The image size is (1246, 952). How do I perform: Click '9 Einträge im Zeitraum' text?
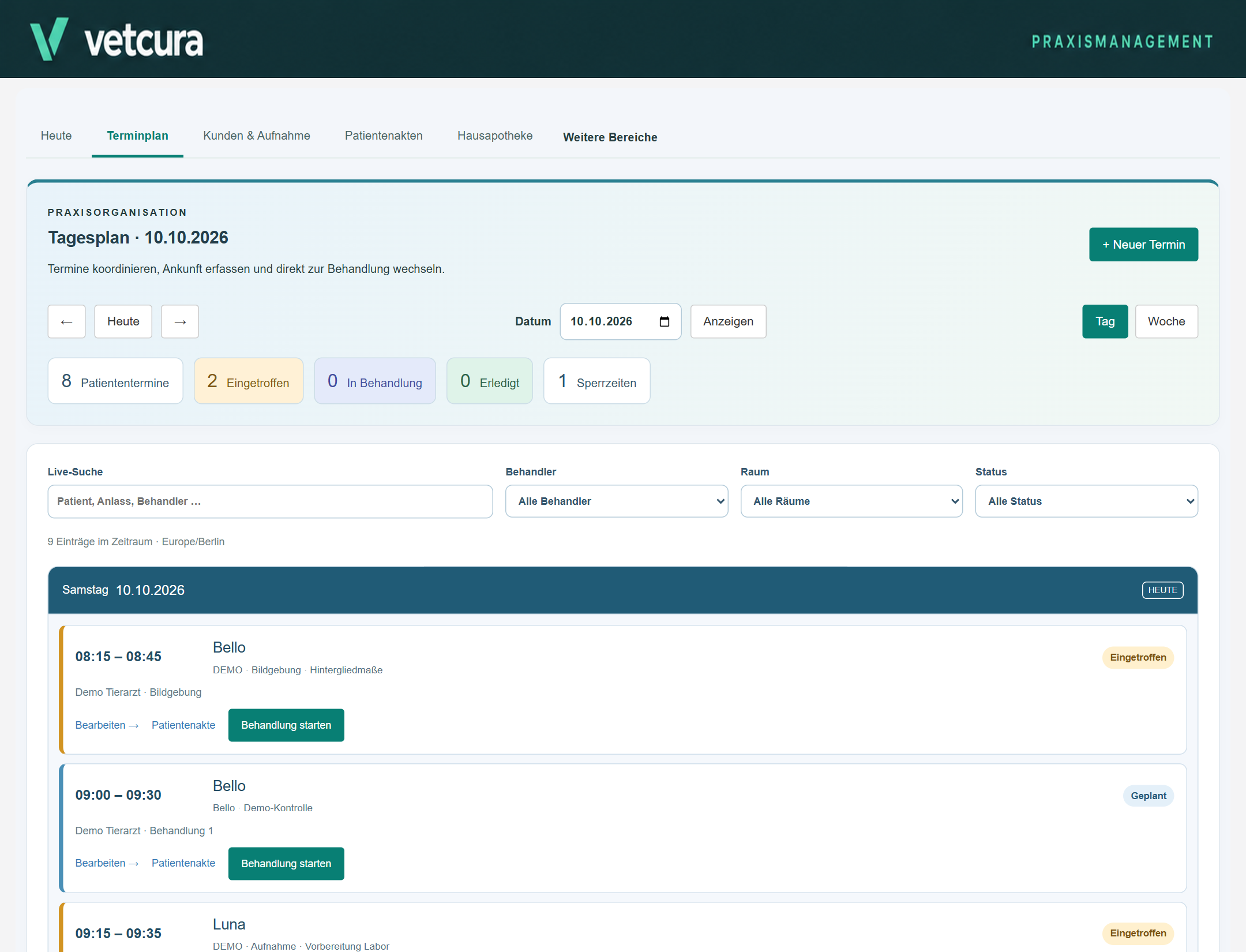pos(100,542)
